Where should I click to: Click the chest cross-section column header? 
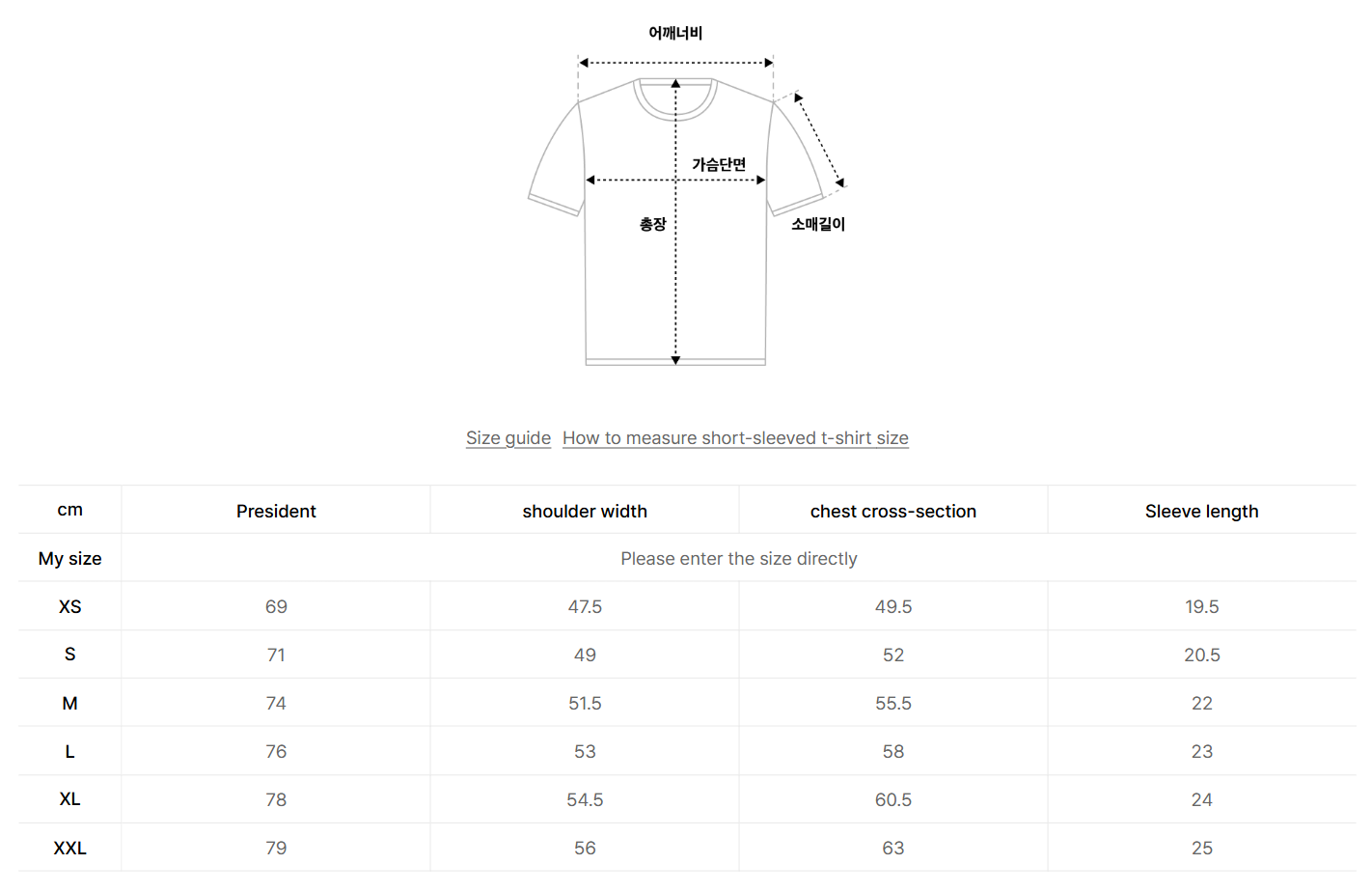[x=892, y=511]
